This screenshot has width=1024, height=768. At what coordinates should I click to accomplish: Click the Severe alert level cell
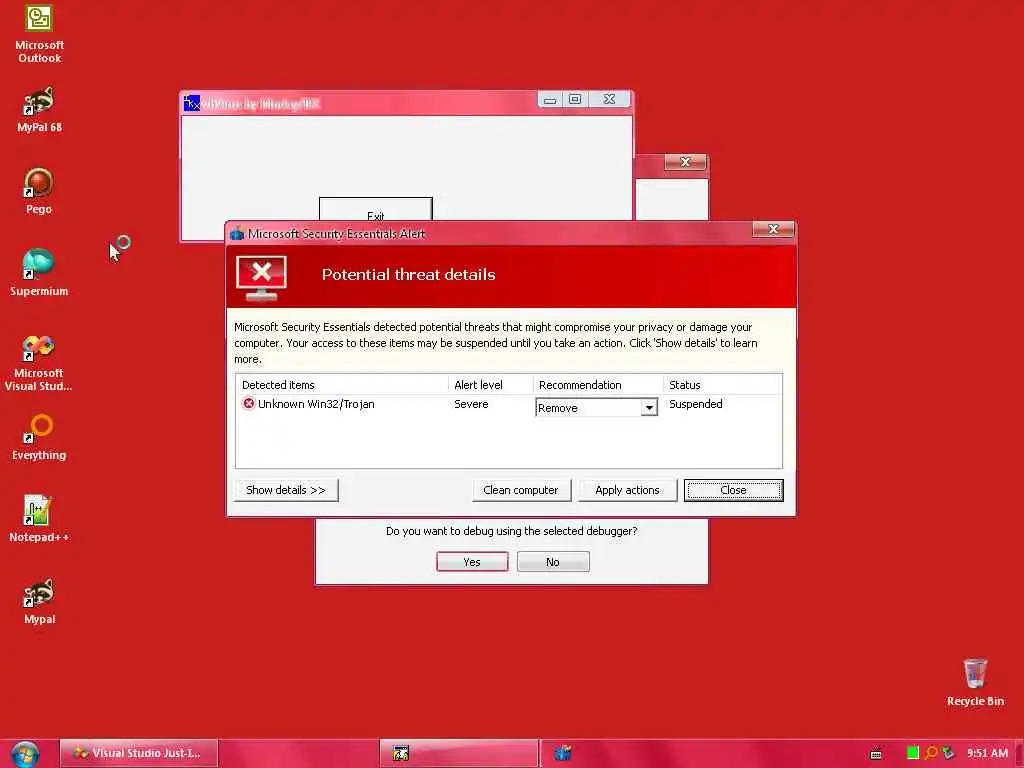[471, 404]
